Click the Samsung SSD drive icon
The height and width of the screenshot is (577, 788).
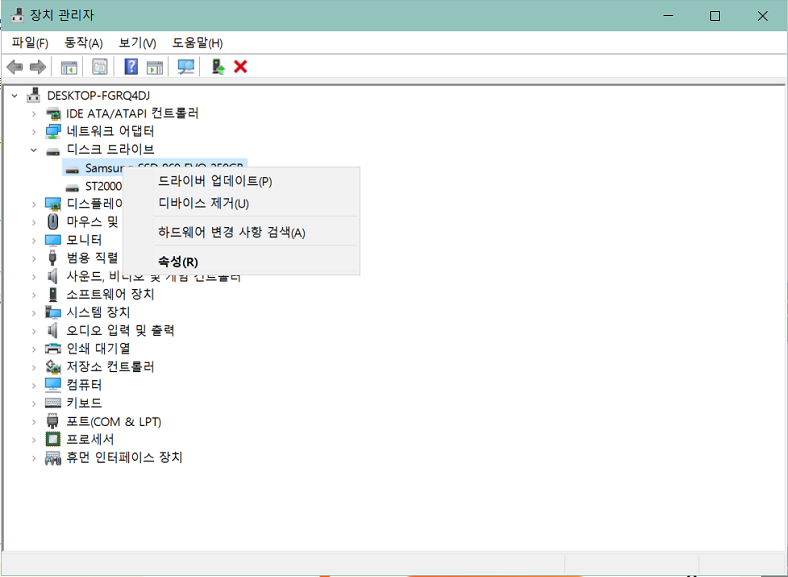pos(72,169)
